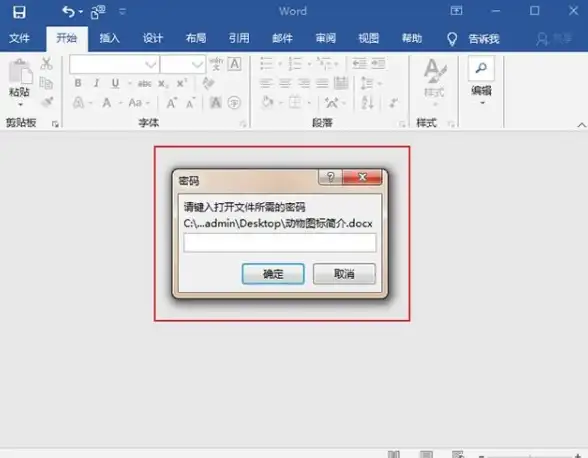The image size is (588, 458).
Task: Open the 文件 tab
Action: (x=19, y=38)
